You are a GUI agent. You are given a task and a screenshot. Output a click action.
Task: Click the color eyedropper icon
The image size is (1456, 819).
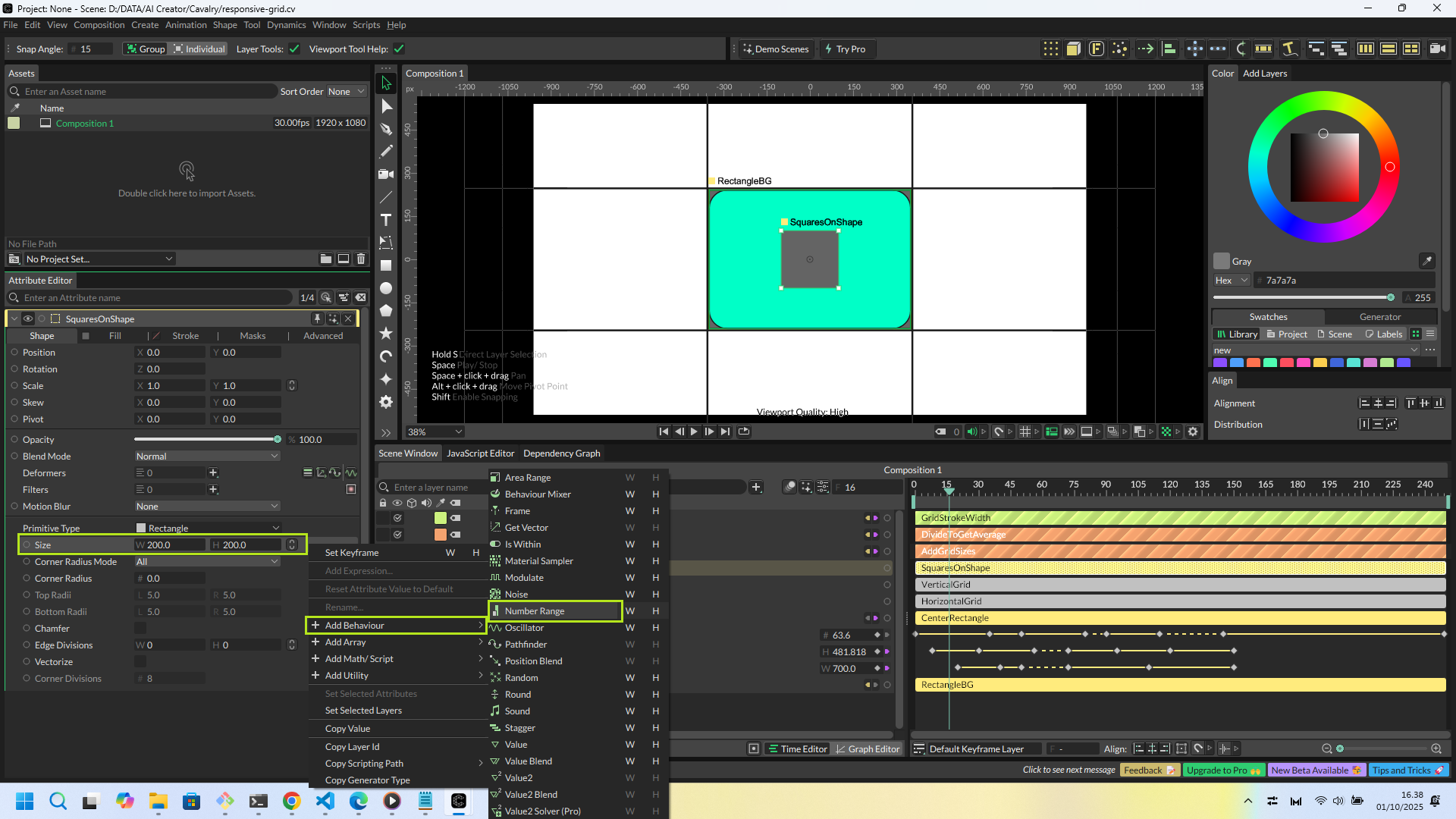pos(1426,261)
